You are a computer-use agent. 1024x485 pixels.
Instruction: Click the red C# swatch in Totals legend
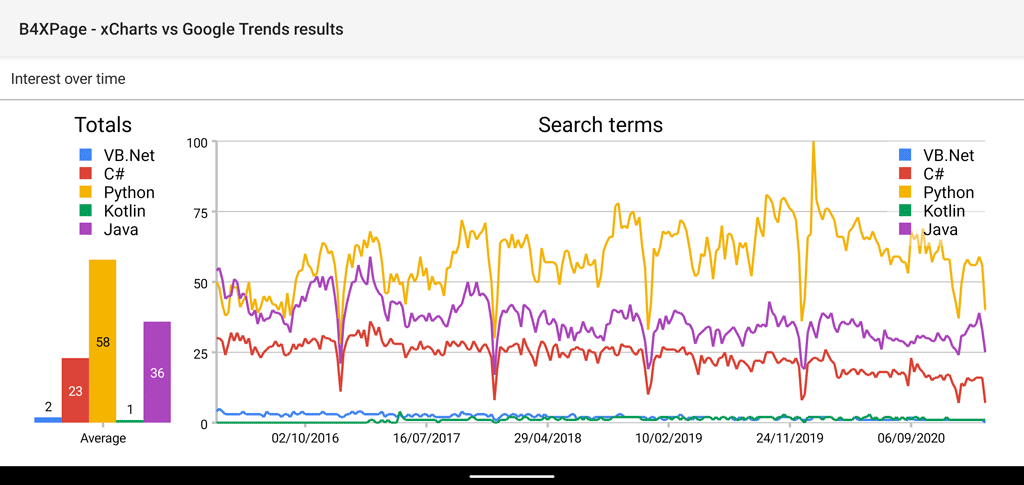86,174
